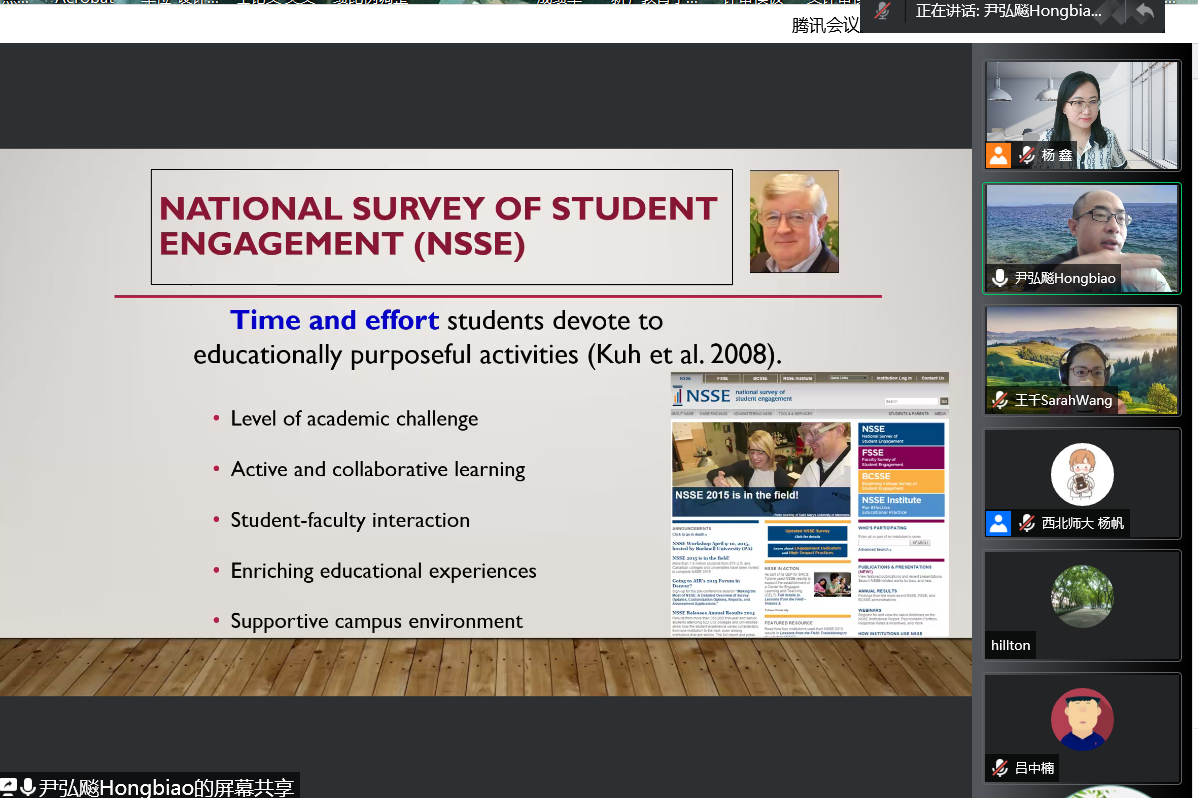Image resolution: width=1198 pixels, height=798 pixels.
Task: Click the orange host icon beside 杨鑫
Action: pyautogui.click(x=998, y=155)
